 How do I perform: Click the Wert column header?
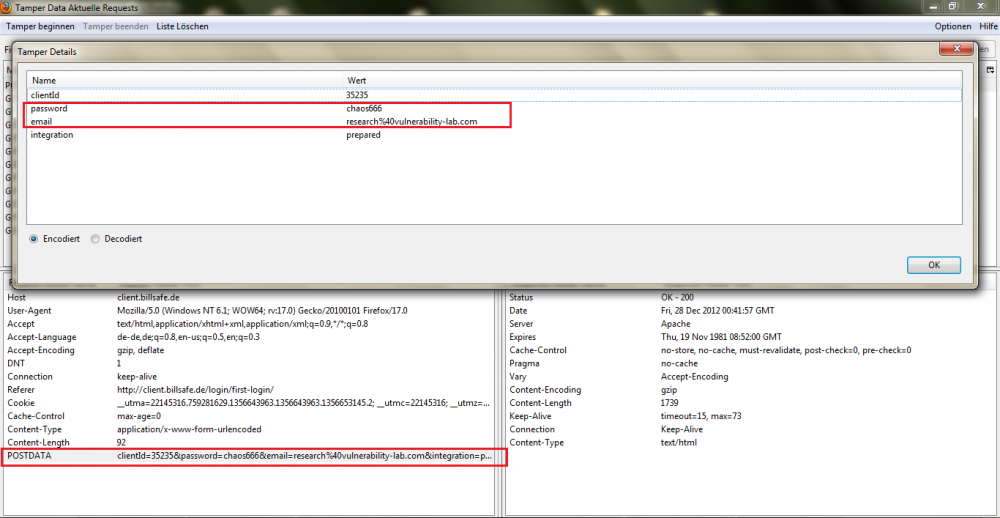(x=357, y=80)
